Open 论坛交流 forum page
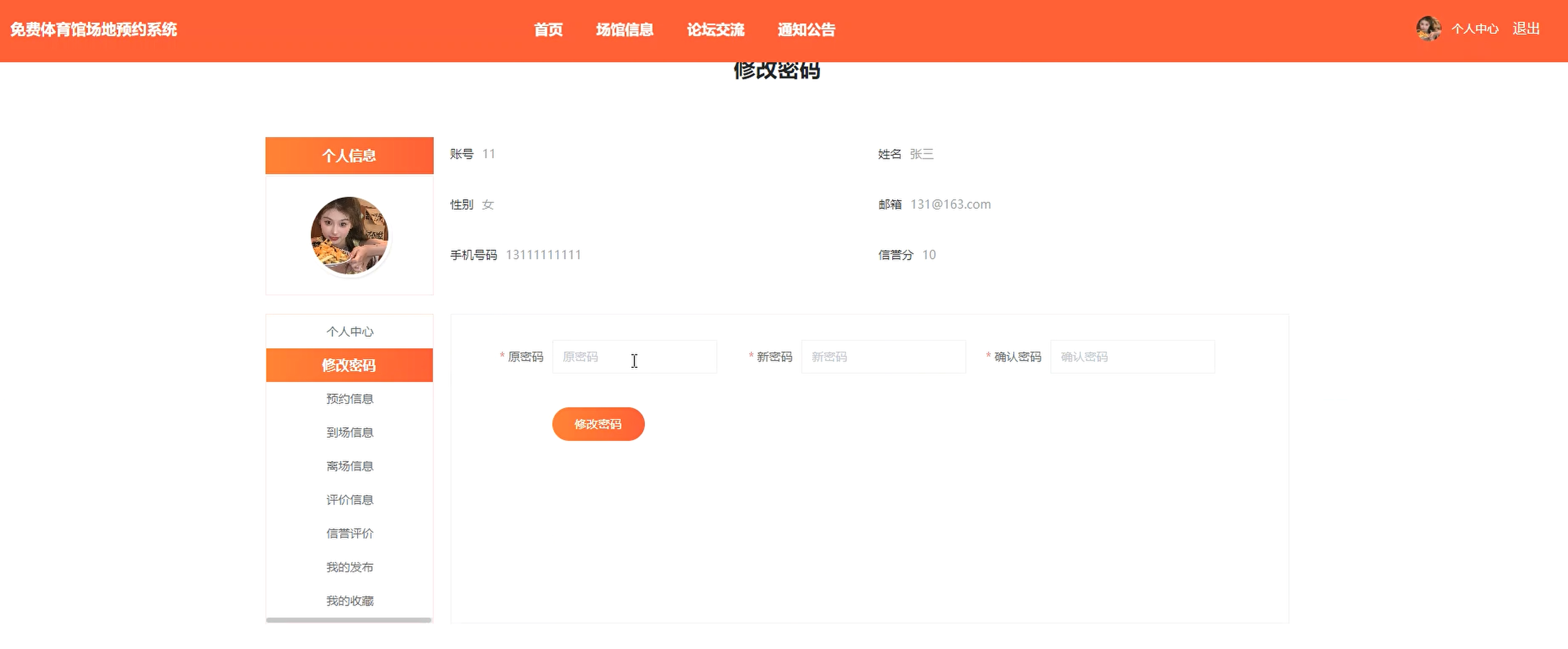 tap(715, 29)
